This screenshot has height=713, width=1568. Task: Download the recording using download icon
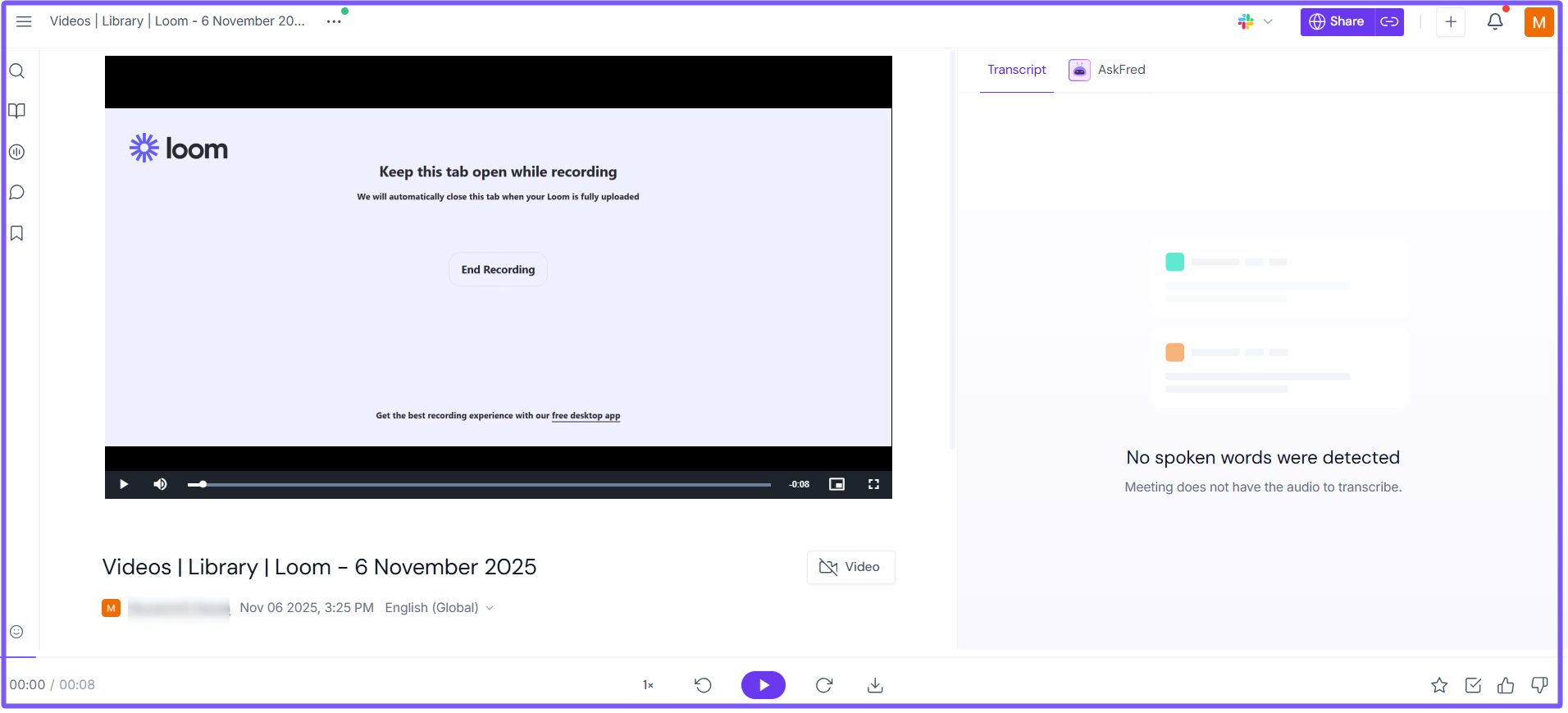click(875, 685)
